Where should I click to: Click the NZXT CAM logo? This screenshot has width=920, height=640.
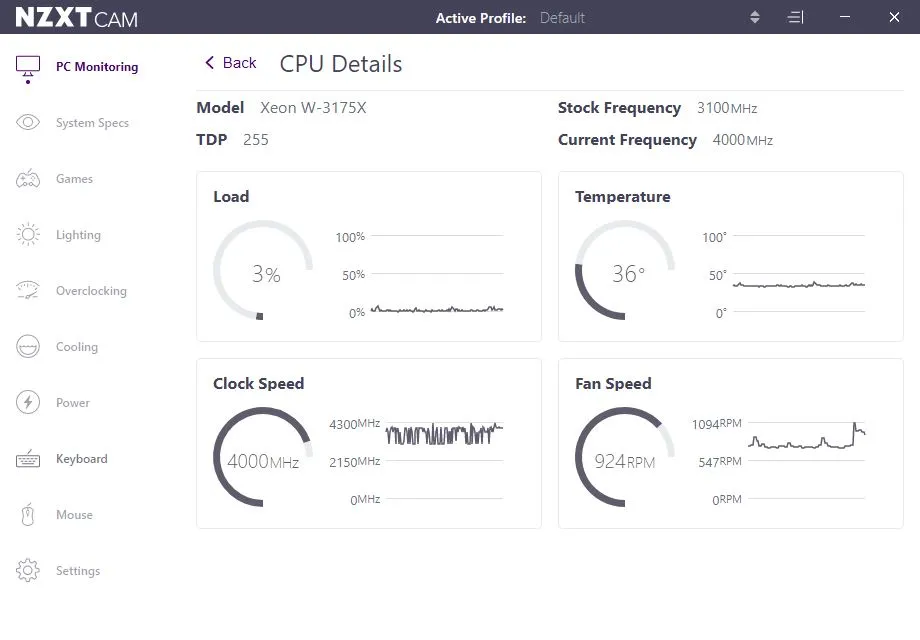(76, 18)
